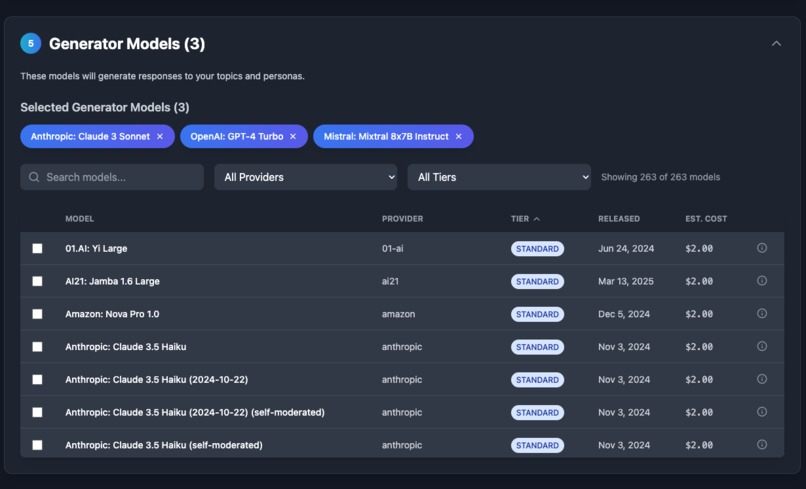Screen dimensions: 806x489
Task: Open info icon for Amazon: Nova Pro 1.0
Action: click(x=762, y=314)
